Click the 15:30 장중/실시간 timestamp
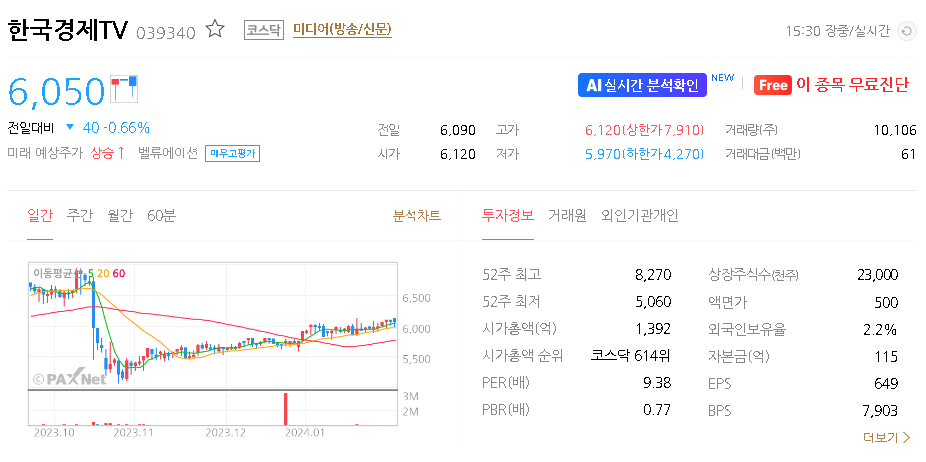This screenshot has width=926, height=462. [837, 31]
